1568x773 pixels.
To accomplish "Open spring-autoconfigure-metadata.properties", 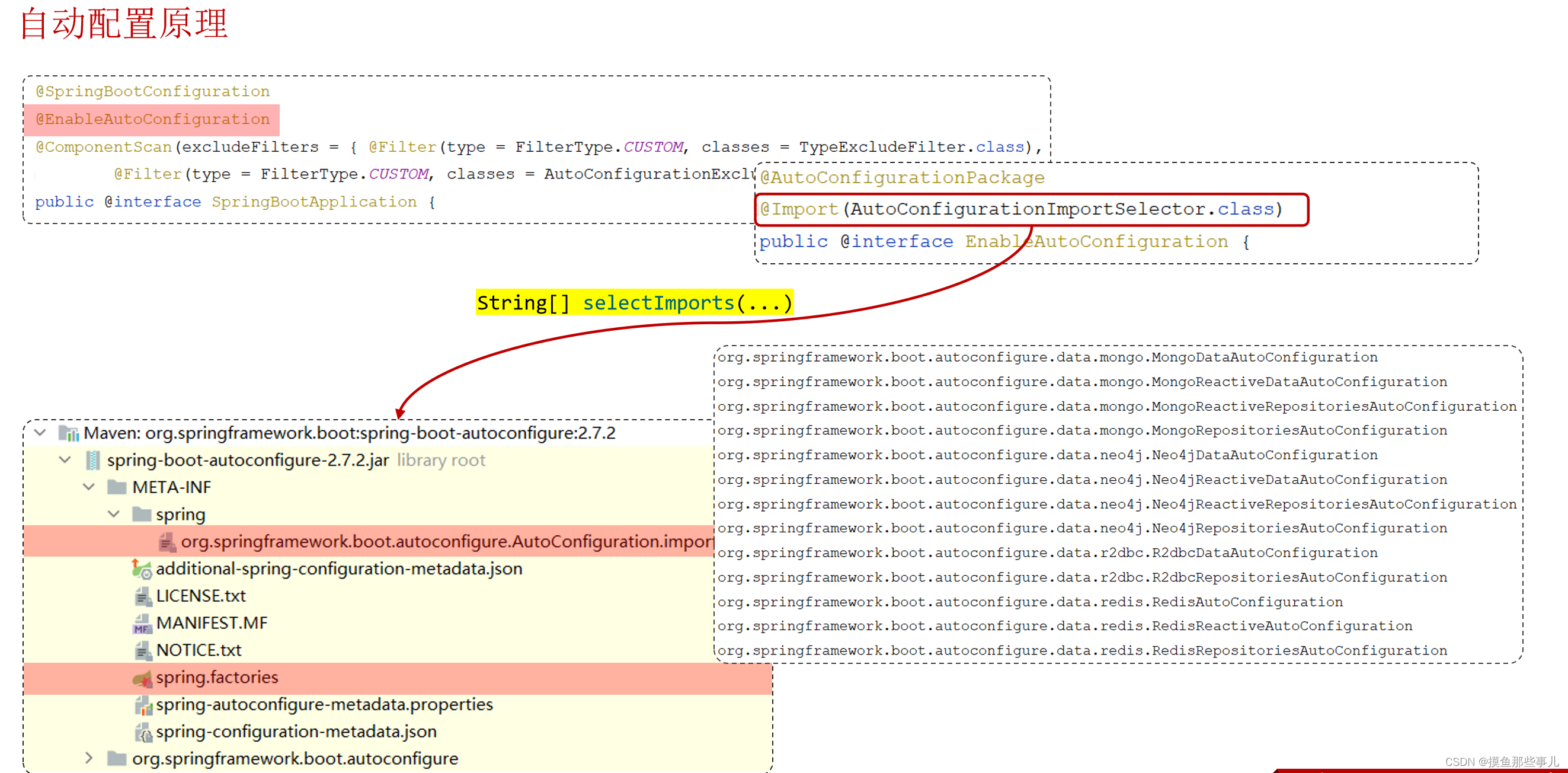I will tap(324, 705).
